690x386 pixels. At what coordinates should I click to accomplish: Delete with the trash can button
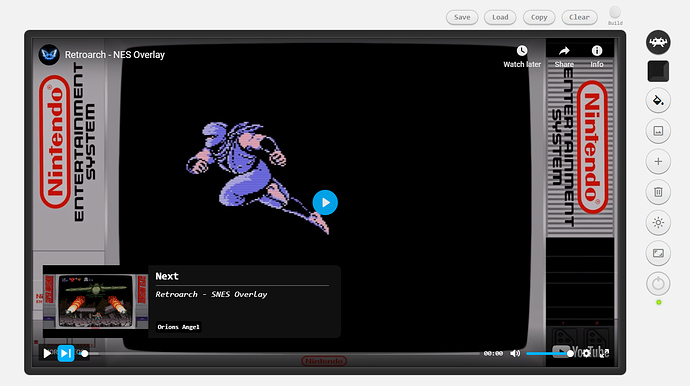coord(658,192)
